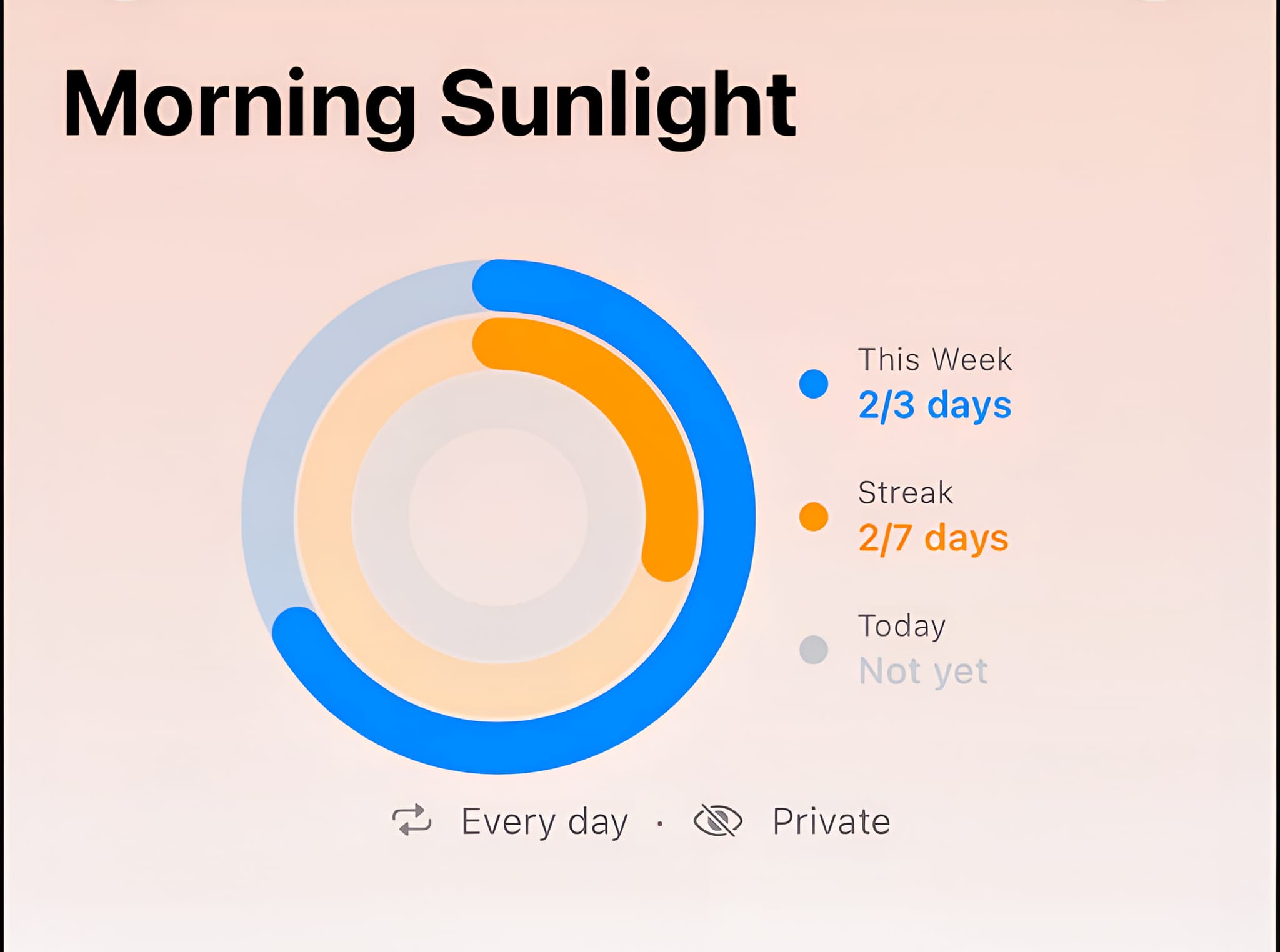
Task: Click the Every day frequency label
Action: [x=544, y=822]
